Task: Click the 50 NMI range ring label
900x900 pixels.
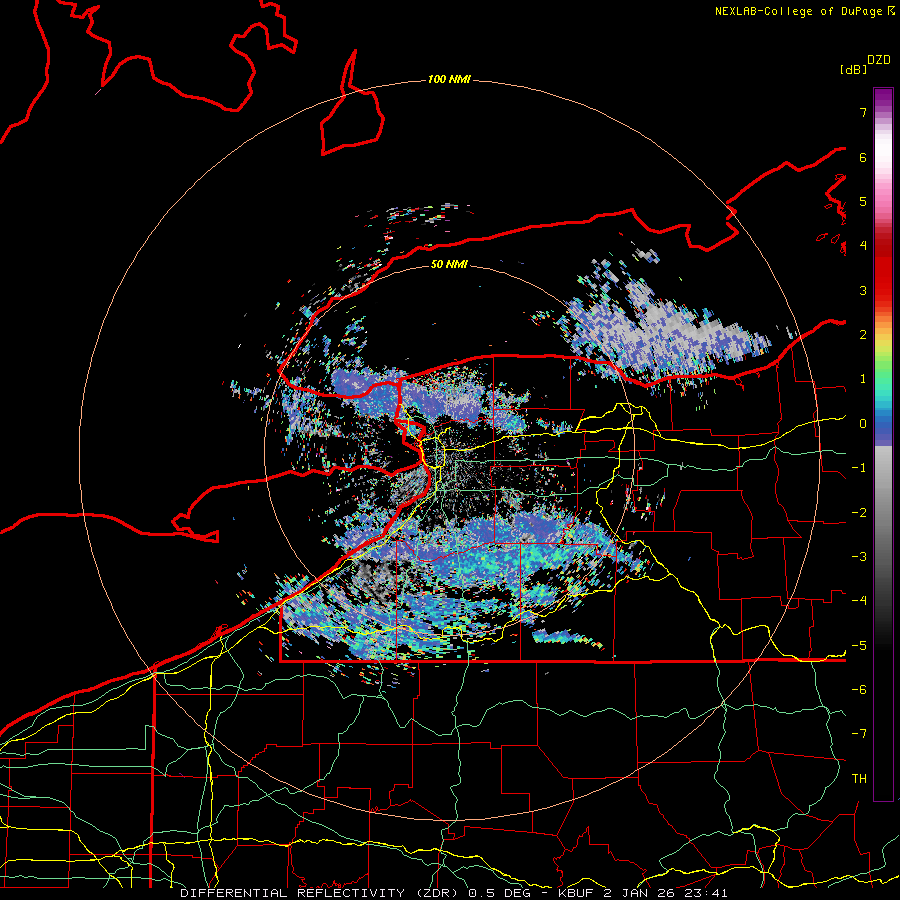Action: (x=449, y=264)
